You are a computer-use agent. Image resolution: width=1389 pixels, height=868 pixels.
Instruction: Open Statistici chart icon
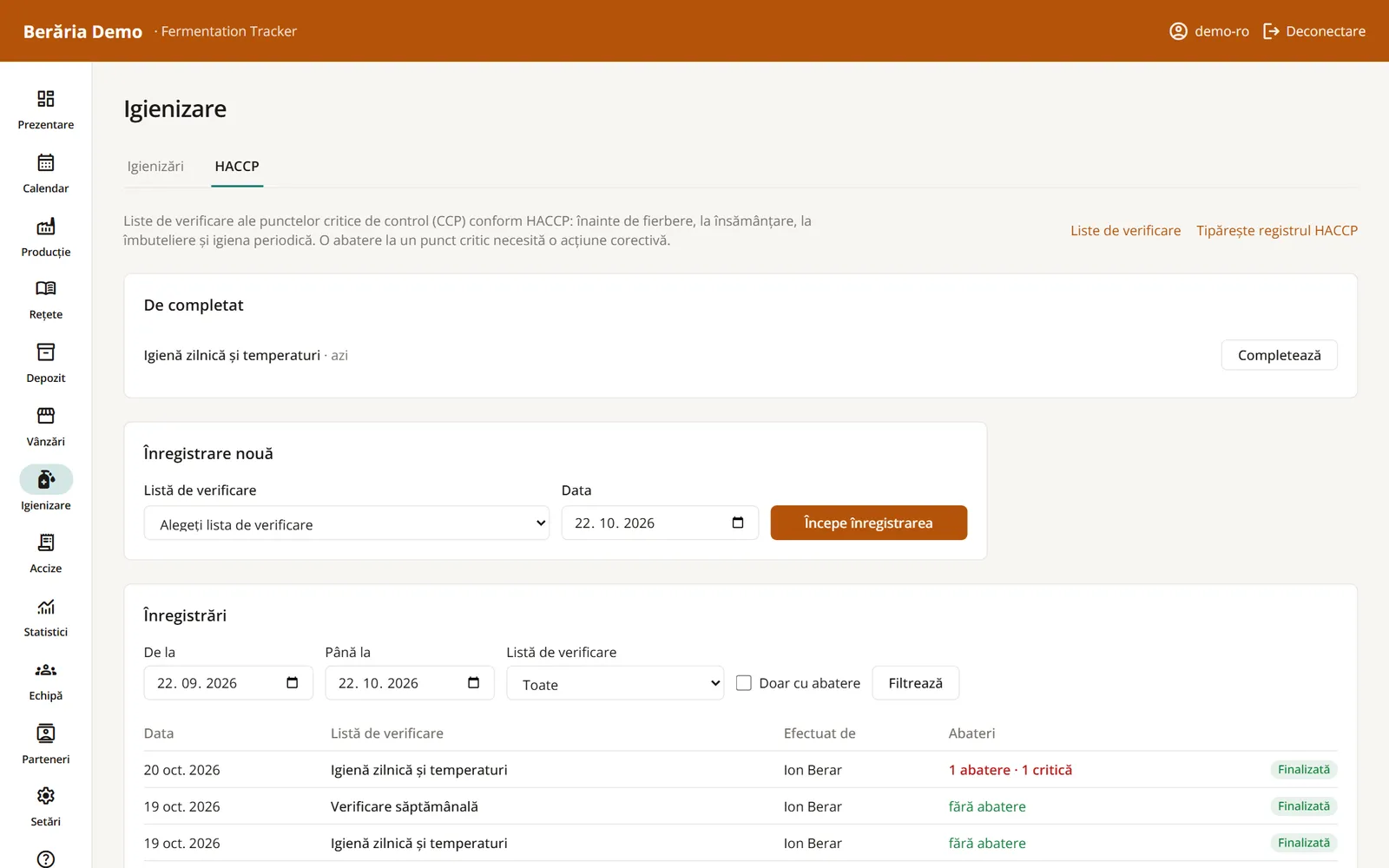pyautogui.click(x=46, y=607)
